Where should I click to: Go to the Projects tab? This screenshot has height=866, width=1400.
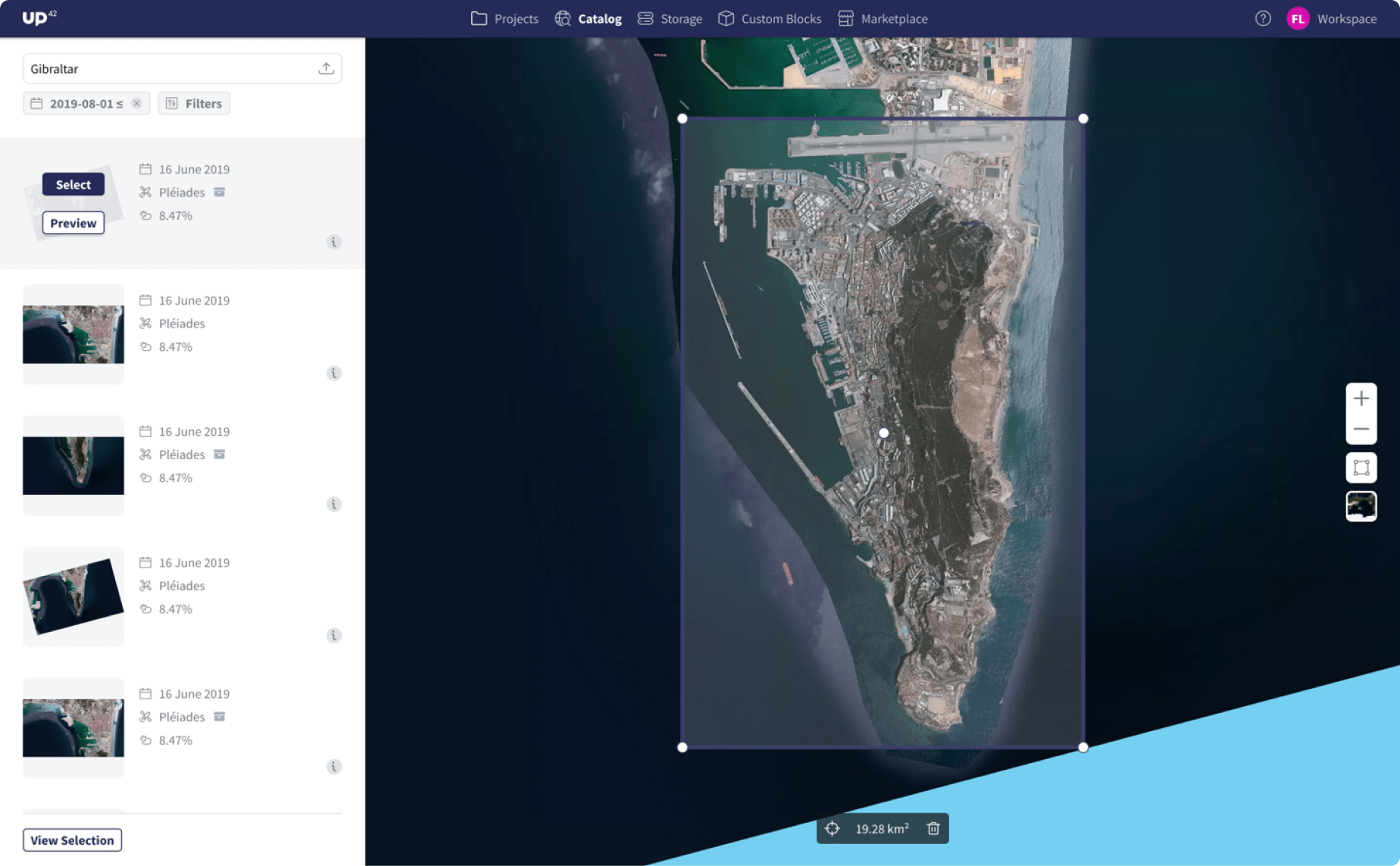coord(505,19)
